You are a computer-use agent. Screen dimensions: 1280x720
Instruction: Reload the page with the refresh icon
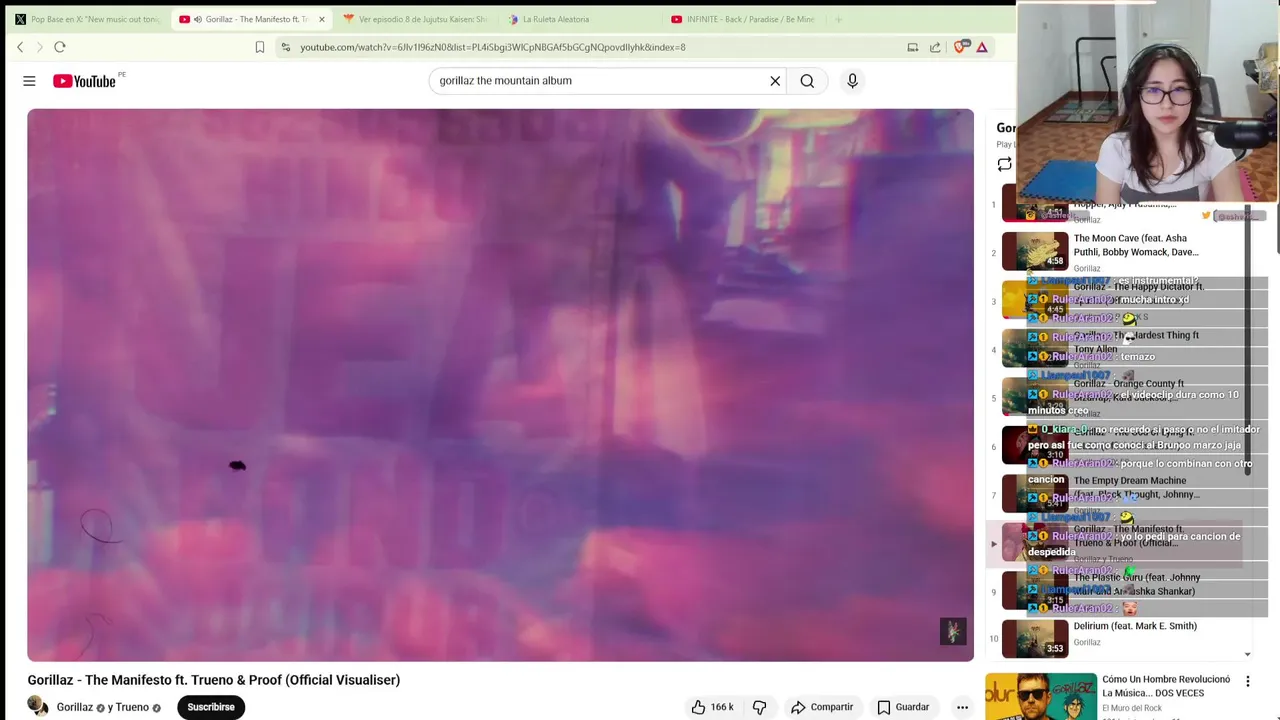(x=60, y=47)
